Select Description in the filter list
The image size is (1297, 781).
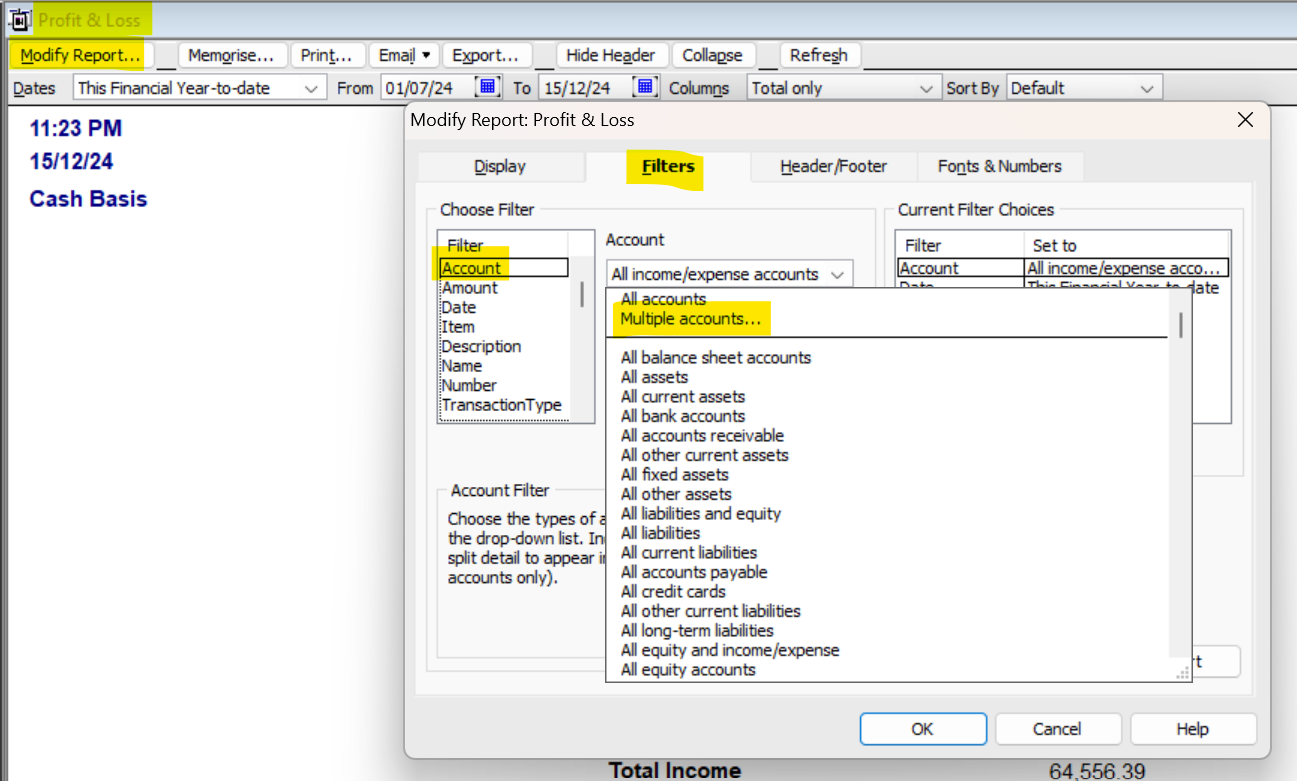pos(504,346)
